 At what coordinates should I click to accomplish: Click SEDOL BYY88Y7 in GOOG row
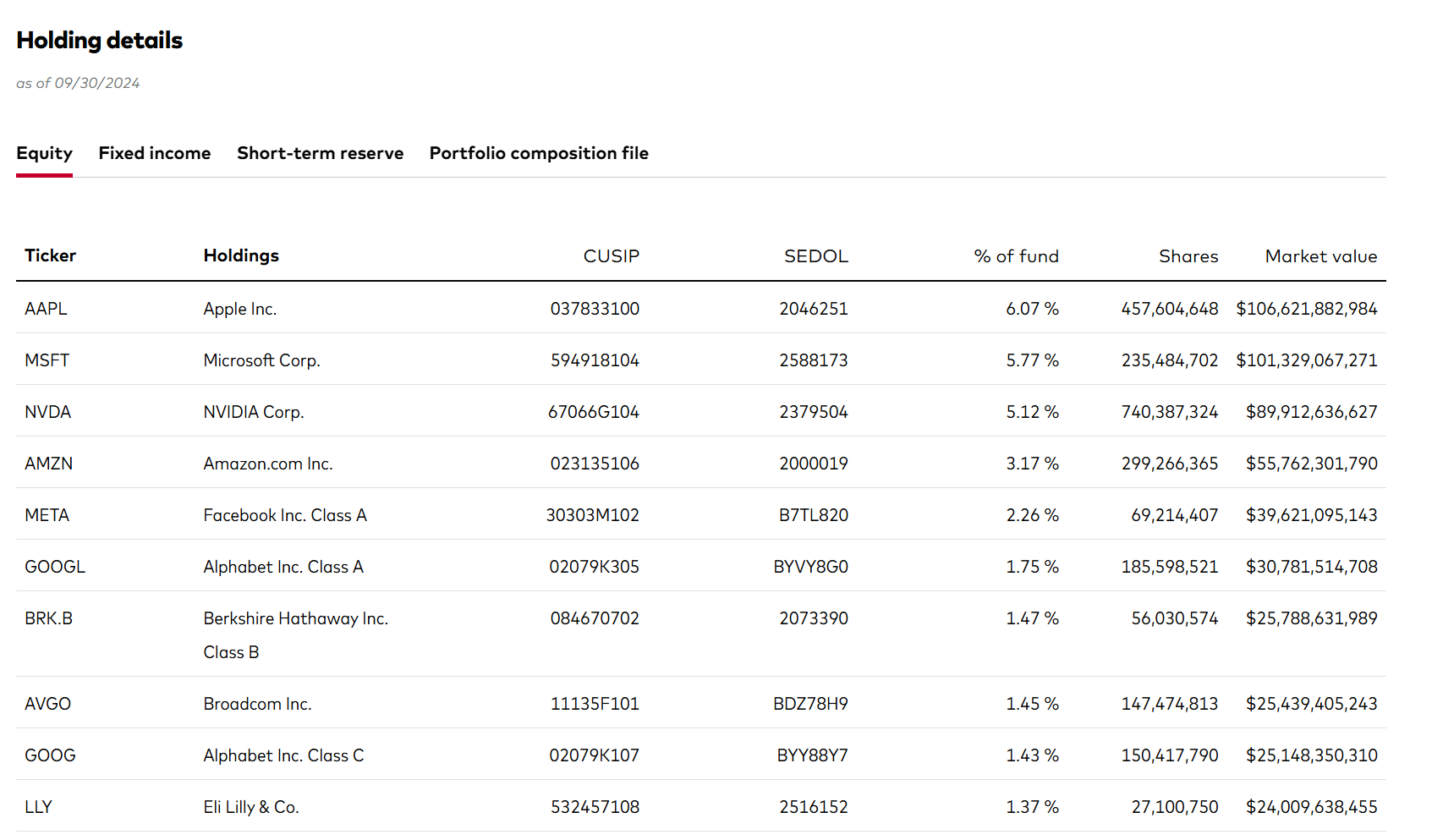click(813, 755)
